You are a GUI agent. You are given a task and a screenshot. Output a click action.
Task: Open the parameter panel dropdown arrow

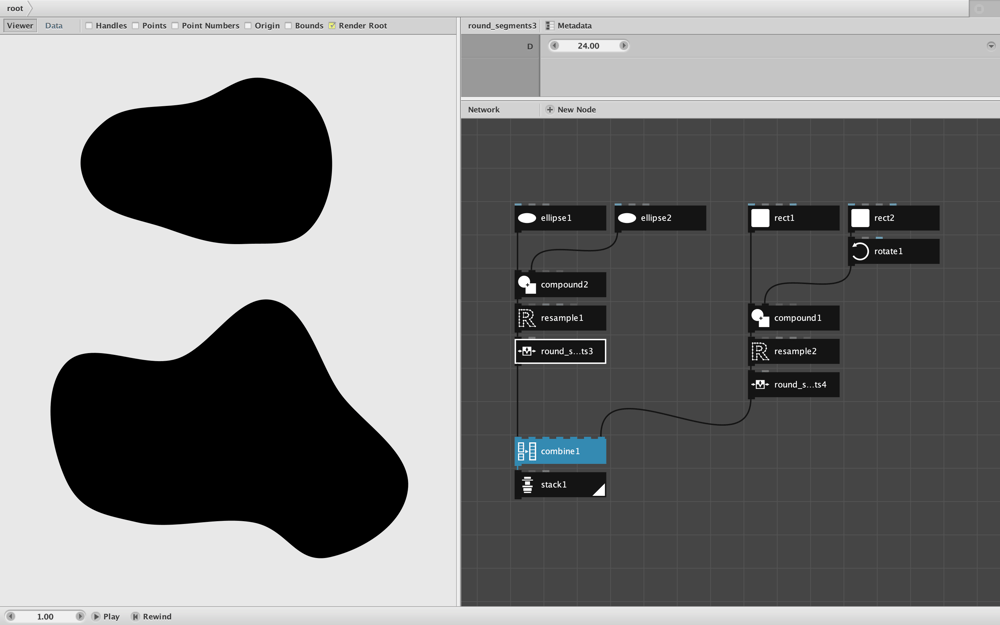tap(991, 45)
